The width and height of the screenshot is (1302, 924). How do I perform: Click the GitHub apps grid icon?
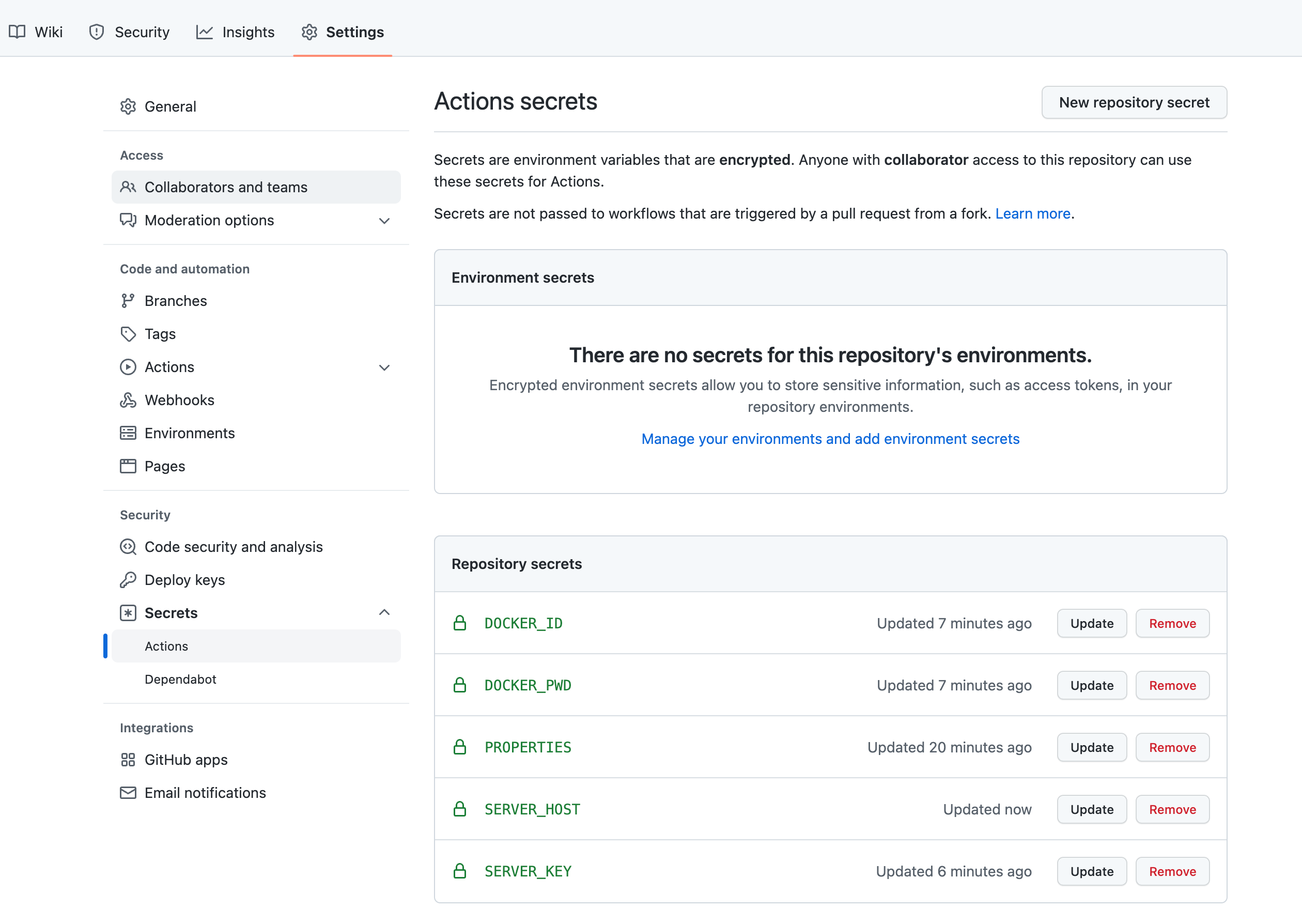point(128,760)
